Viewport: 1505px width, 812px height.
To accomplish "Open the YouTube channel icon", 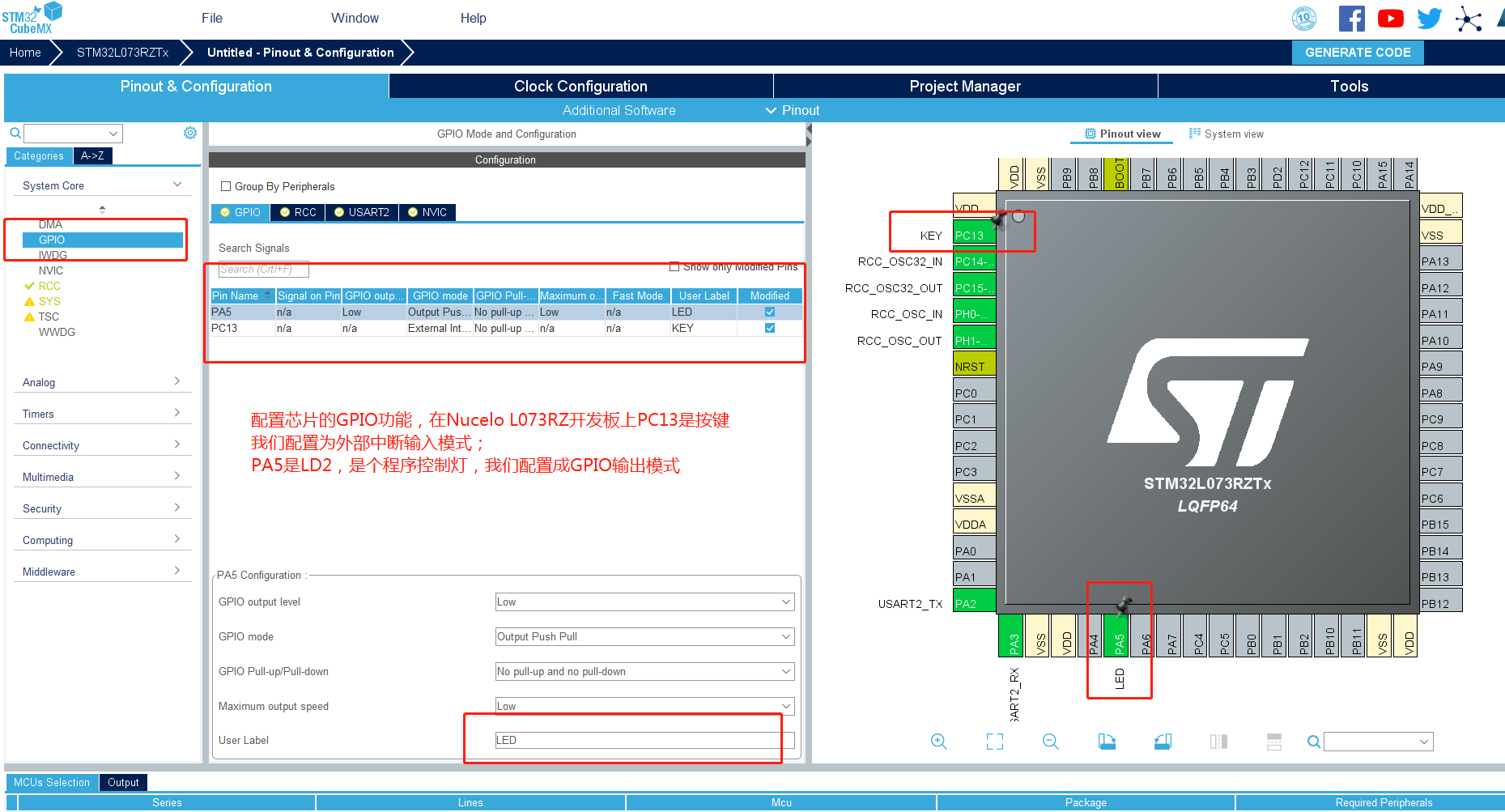I will tap(1390, 19).
